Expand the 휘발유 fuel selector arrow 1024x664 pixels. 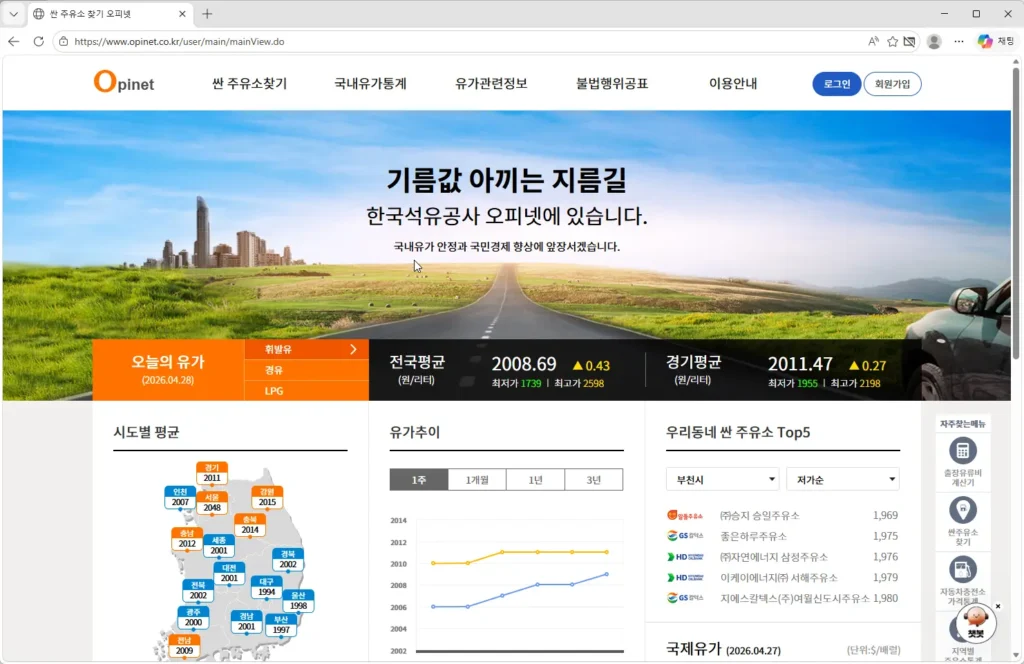(353, 349)
